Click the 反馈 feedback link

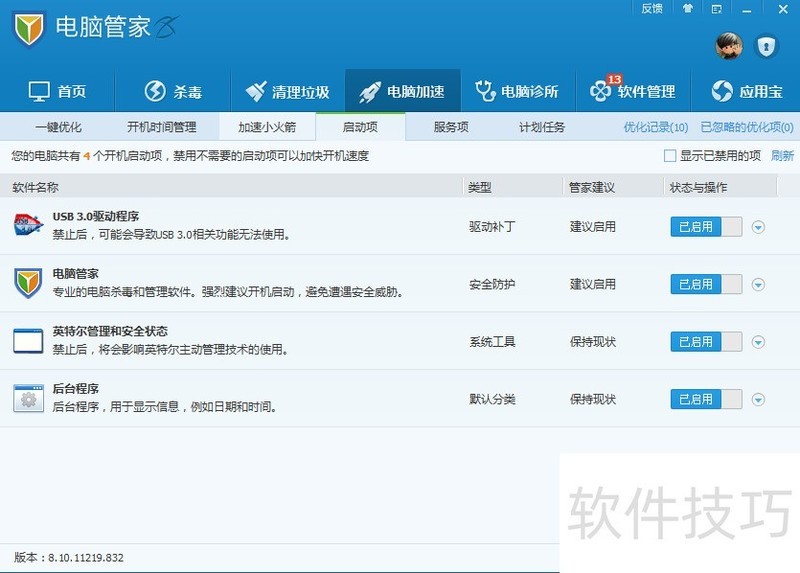652,9
